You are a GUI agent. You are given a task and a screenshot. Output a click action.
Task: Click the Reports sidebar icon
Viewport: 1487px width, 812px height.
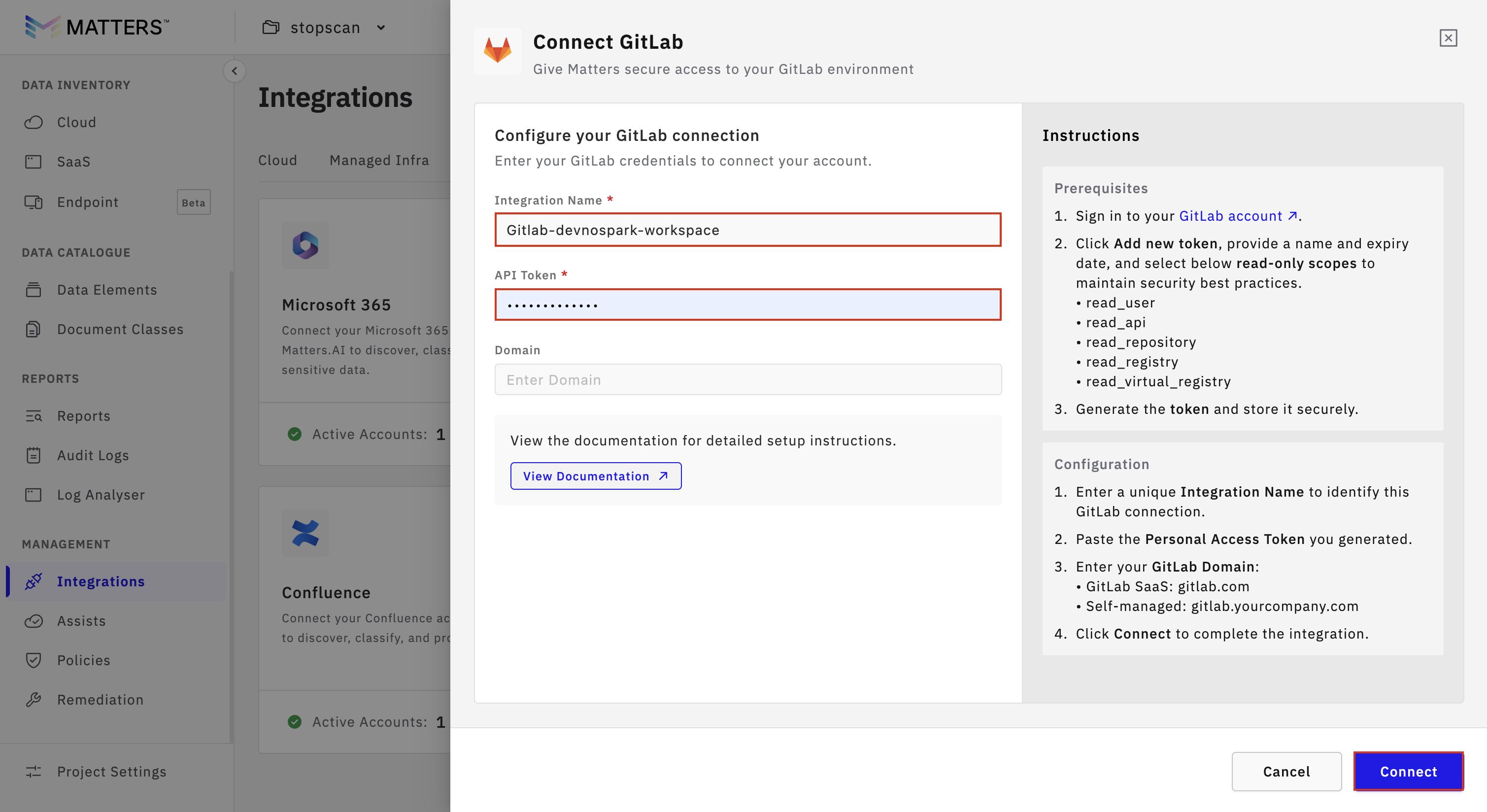click(34, 416)
